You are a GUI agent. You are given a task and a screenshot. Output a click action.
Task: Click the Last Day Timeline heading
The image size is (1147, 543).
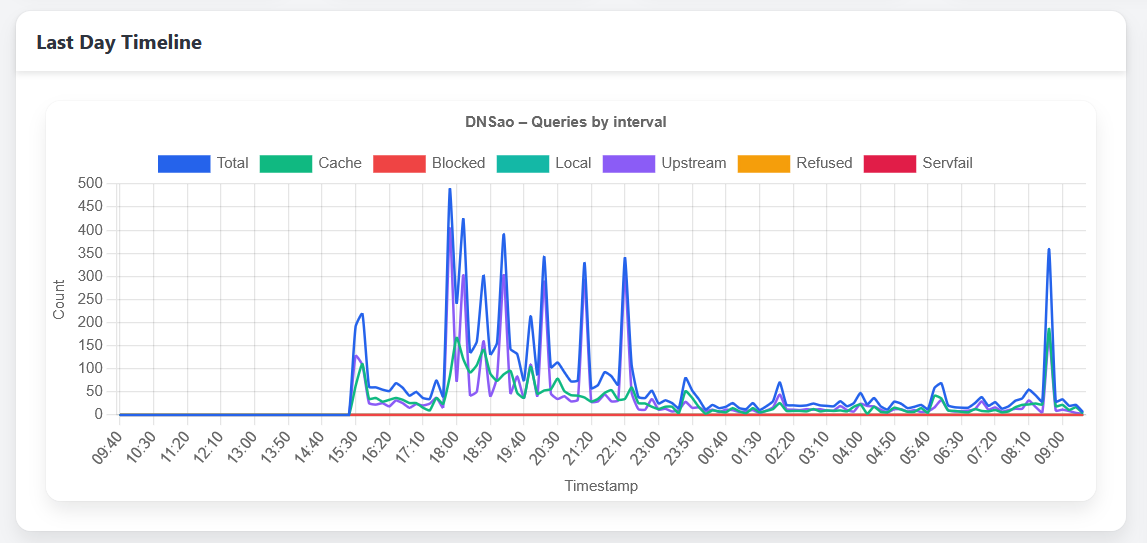[119, 42]
